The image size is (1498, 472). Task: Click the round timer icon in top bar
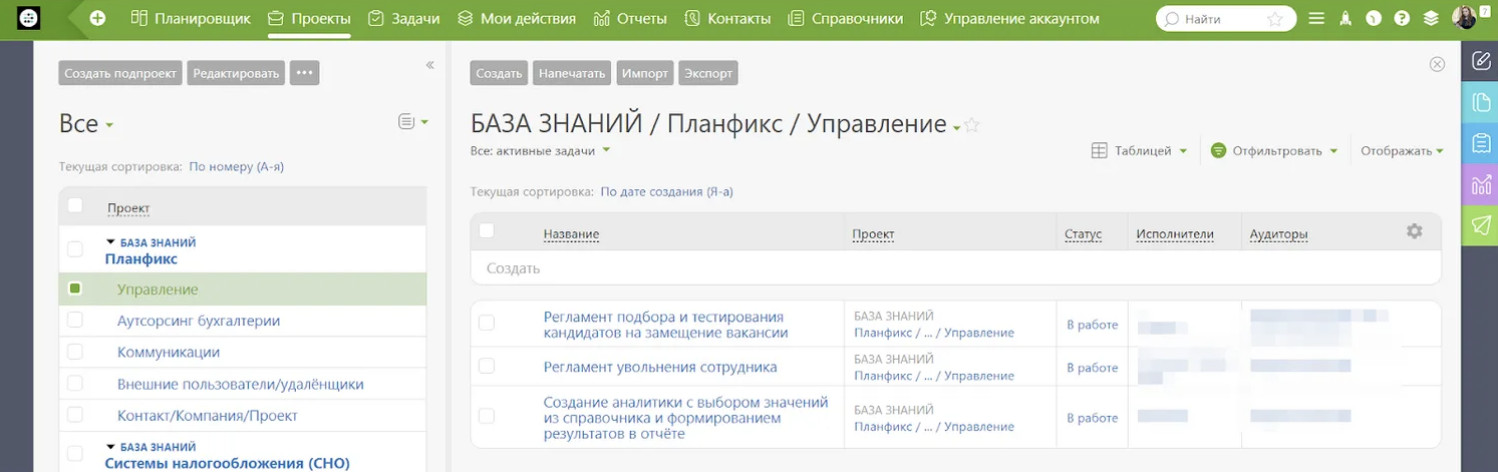[1374, 19]
